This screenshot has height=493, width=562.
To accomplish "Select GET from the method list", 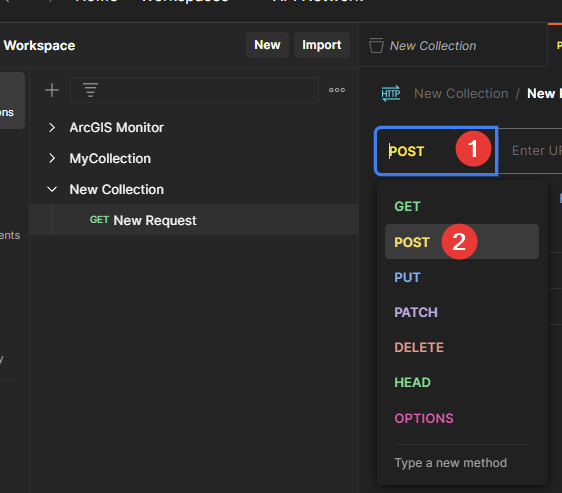I will pos(462,207).
